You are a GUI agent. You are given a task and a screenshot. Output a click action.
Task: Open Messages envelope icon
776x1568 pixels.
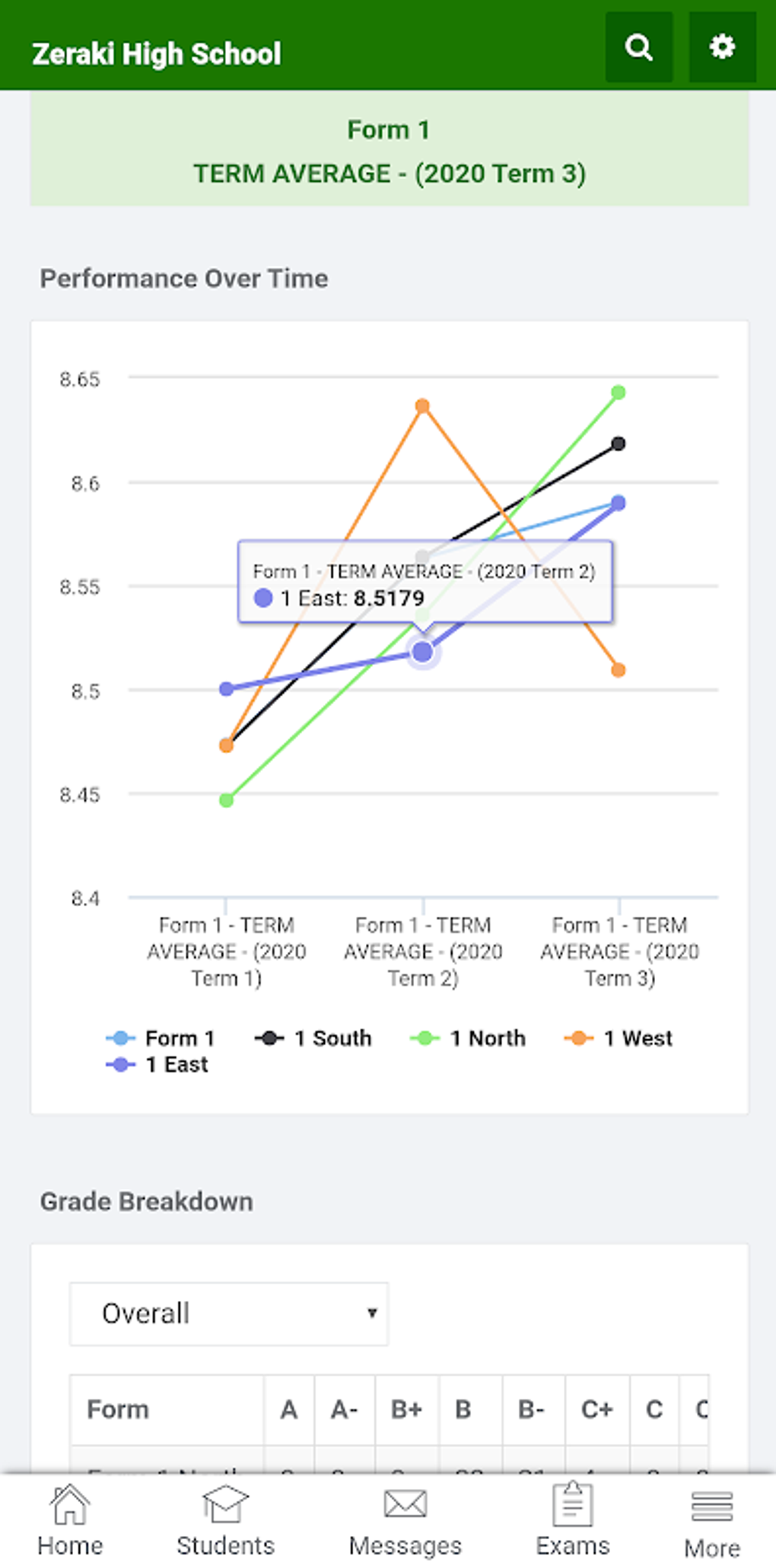tap(405, 1506)
